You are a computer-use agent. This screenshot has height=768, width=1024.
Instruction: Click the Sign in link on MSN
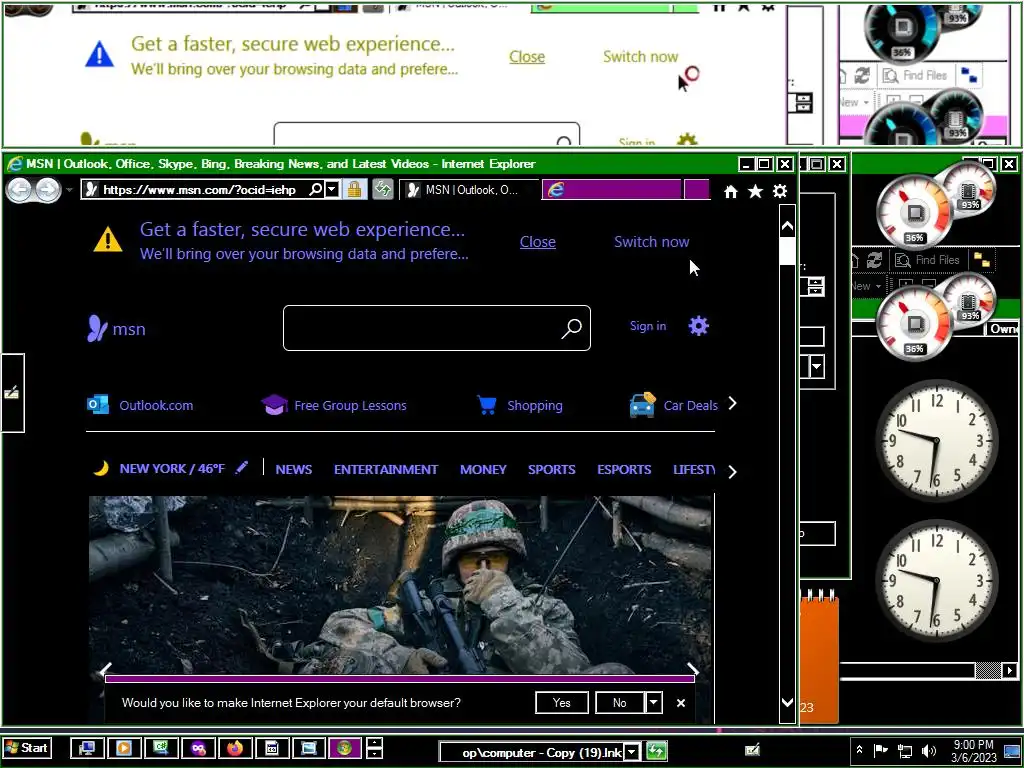(x=648, y=326)
